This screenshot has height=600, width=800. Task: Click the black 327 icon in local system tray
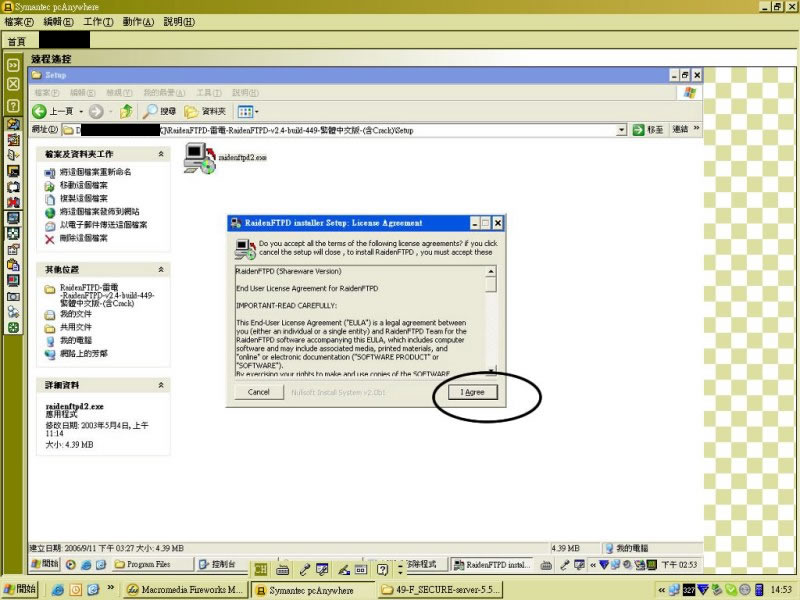pos(689,590)
